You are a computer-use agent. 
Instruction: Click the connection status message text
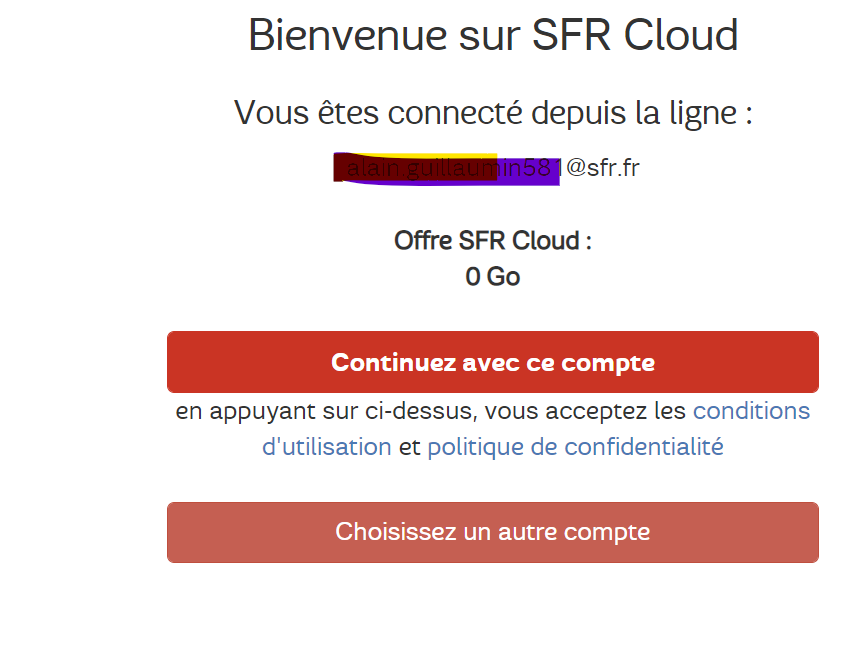pyautogui.click(x=491, y=112)
